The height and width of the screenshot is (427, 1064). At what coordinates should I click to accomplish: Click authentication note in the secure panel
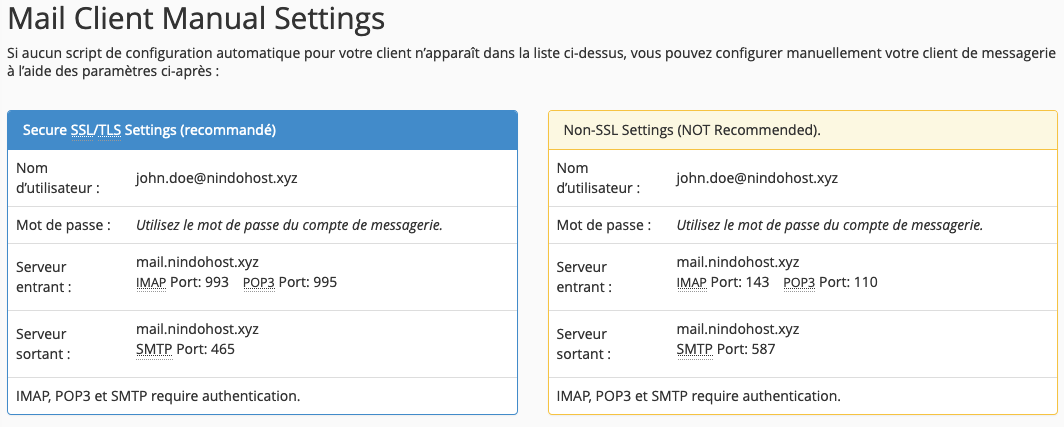click(x=158, y=396)
